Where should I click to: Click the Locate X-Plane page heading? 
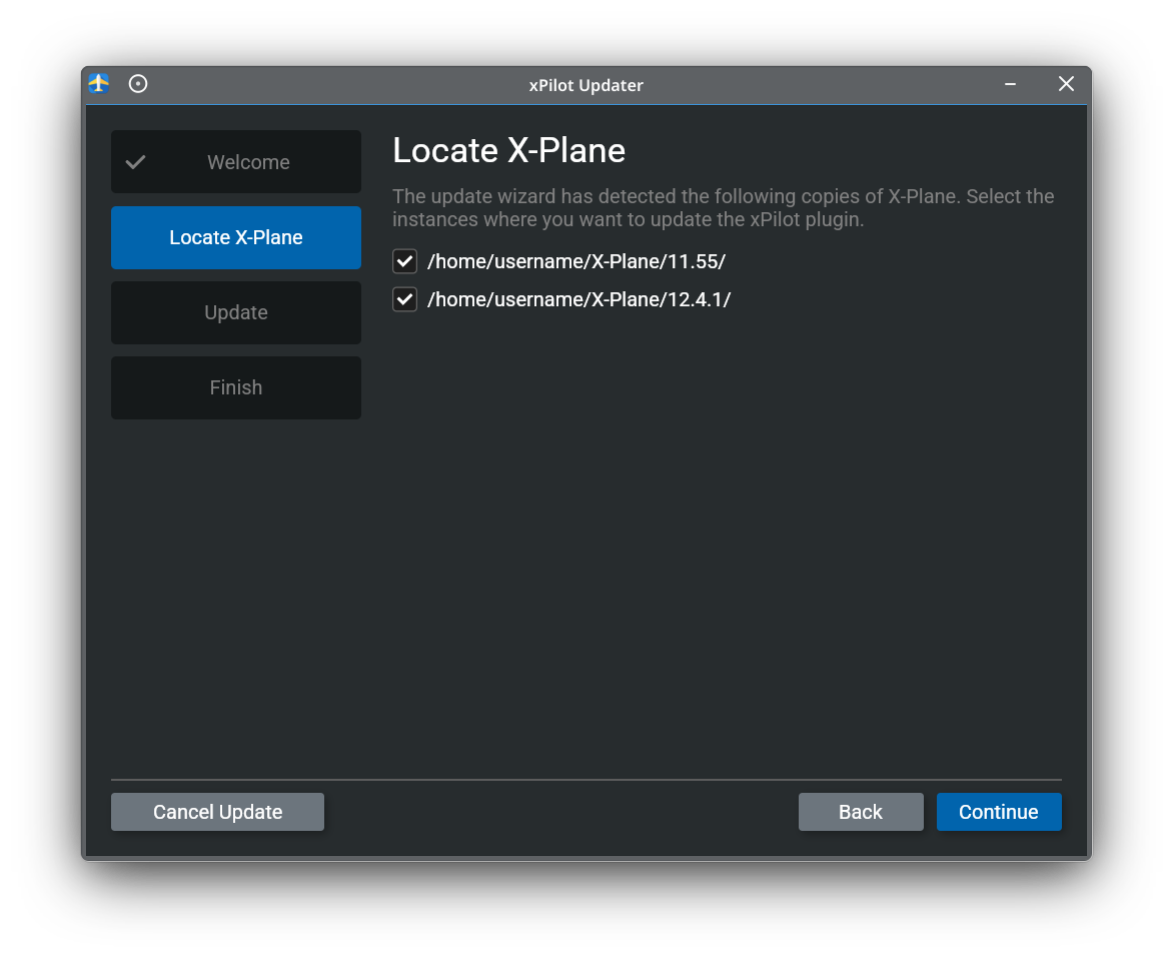(509, 150)
